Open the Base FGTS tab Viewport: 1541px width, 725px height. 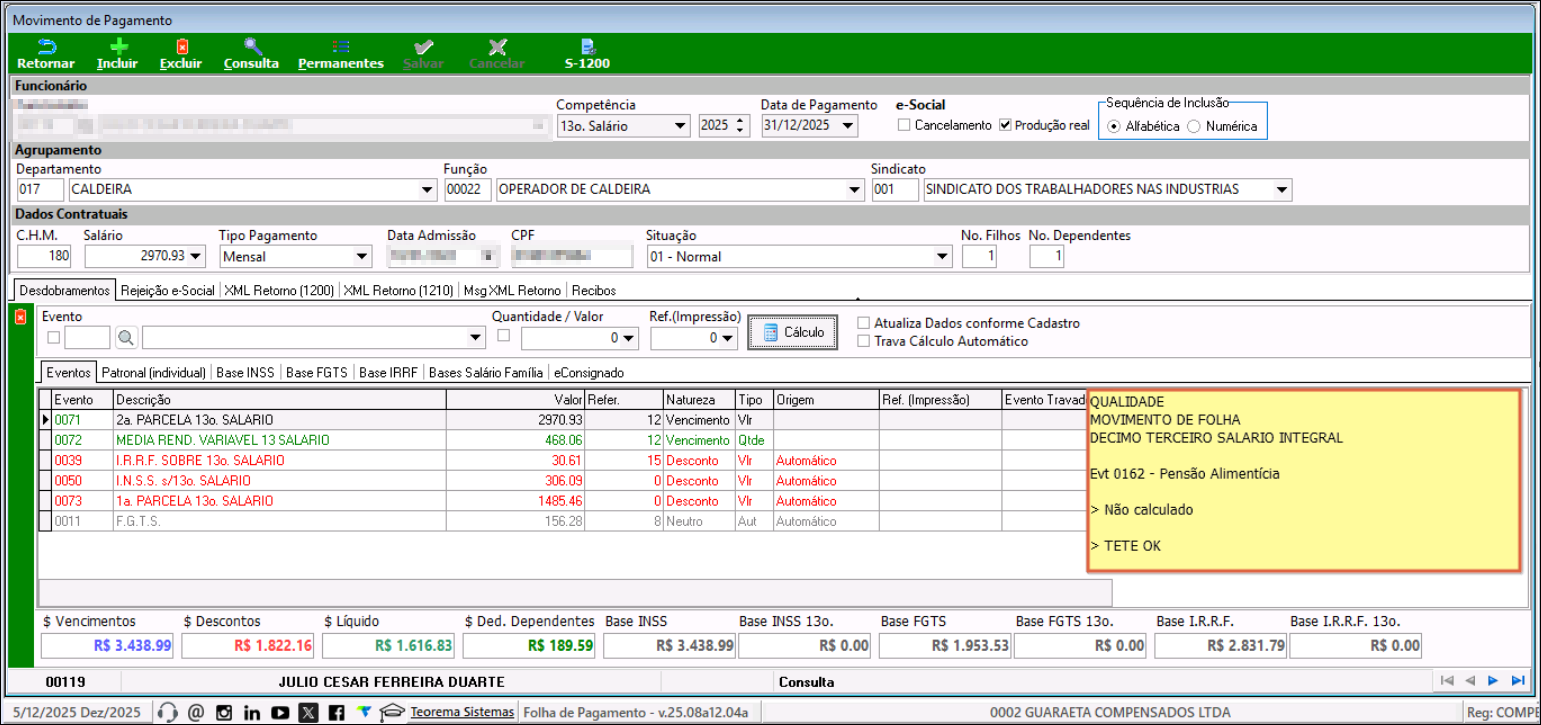coord(316,373)
